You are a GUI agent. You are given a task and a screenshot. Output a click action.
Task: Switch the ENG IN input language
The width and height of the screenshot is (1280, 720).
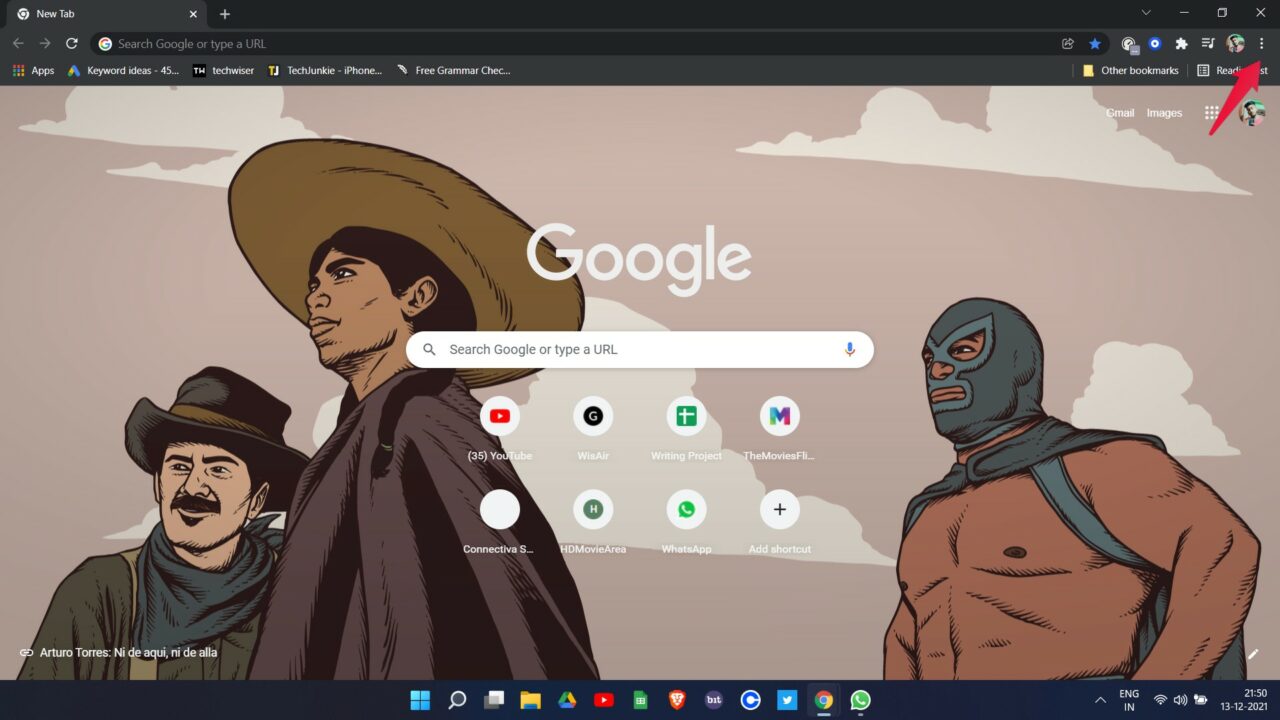pos(1129,700)
